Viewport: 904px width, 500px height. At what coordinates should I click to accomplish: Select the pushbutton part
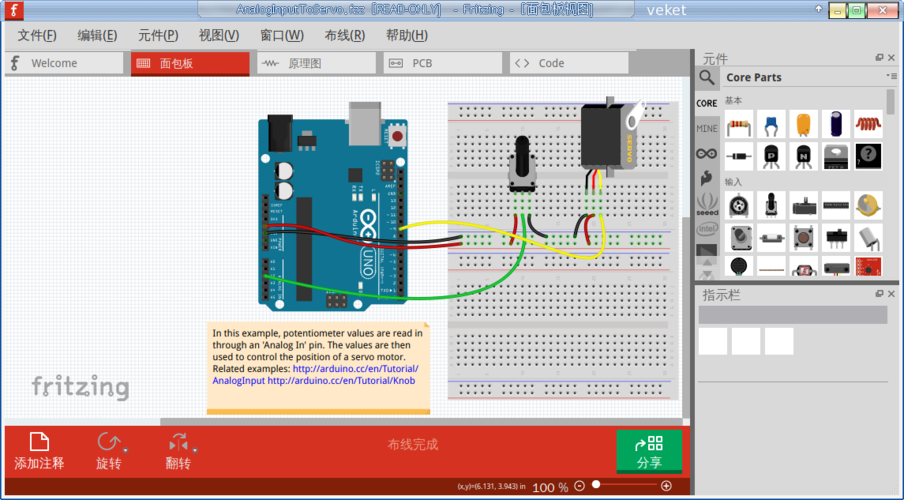pyautogui.click(x=804, y=238)
